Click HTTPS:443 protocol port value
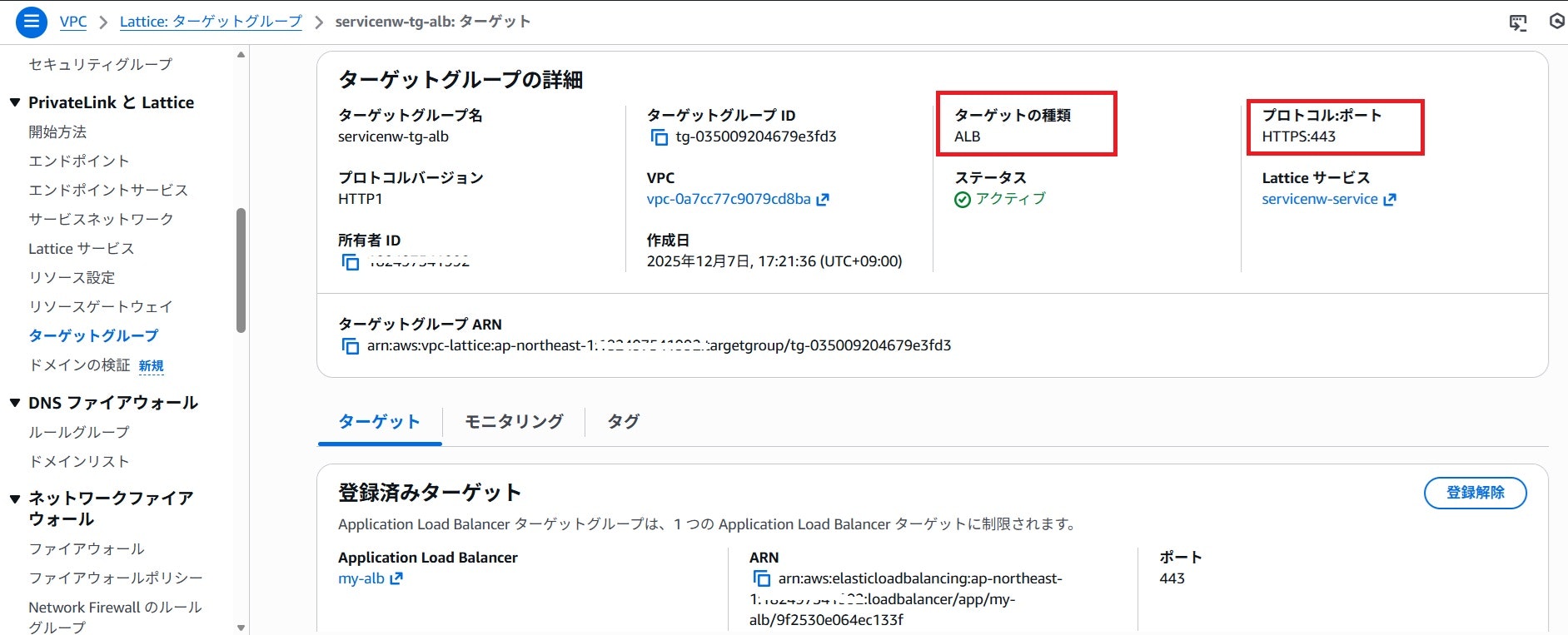1568x635 pixels. [1298, 136]
